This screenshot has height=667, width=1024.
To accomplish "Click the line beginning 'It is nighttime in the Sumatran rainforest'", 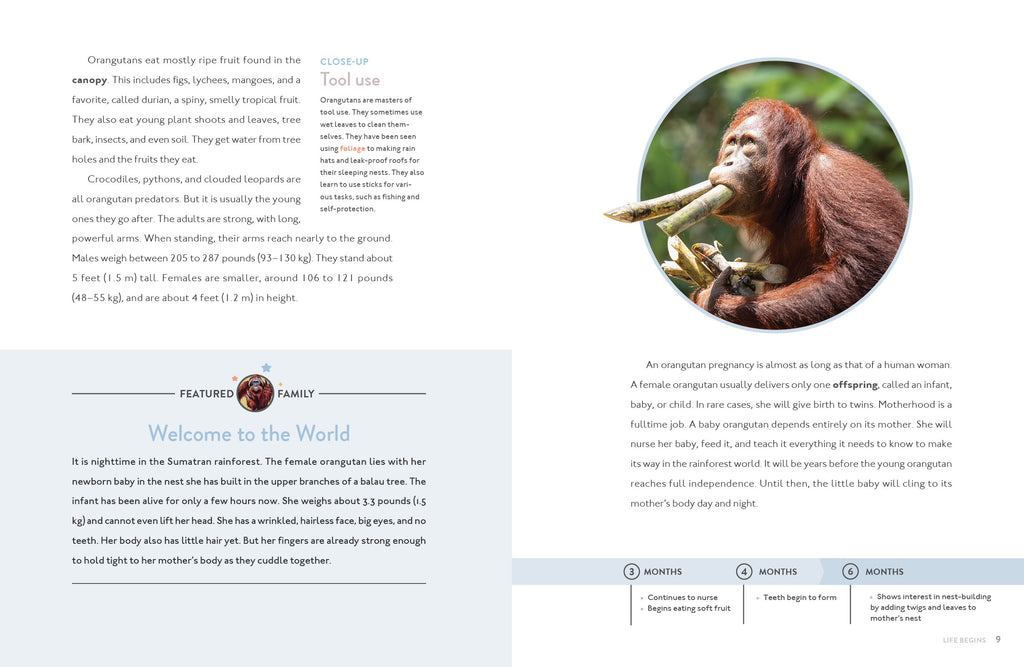I will [x=249, y=461].
